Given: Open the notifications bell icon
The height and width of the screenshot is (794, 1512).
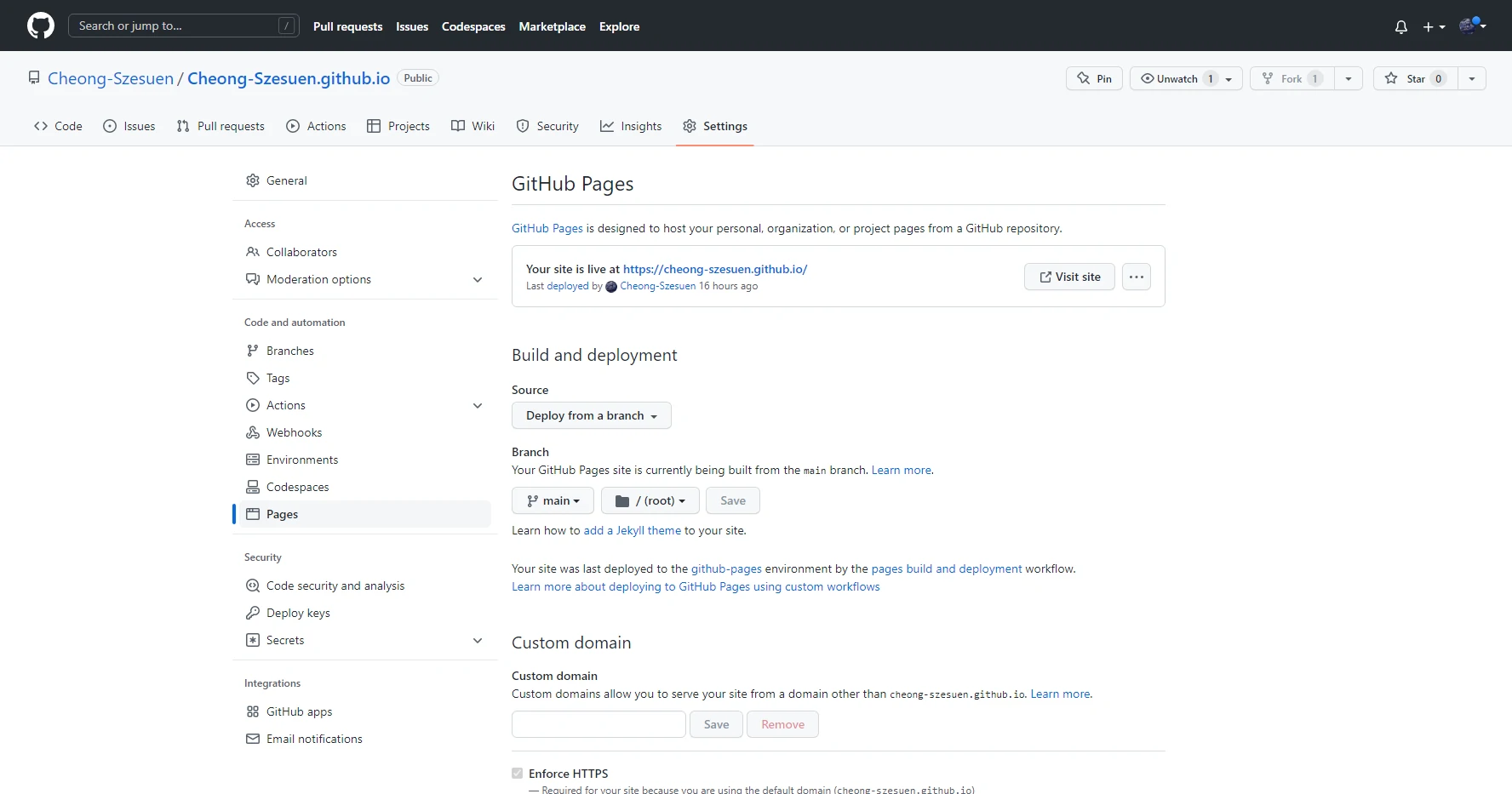Looking at the screenshot, I should click(x=1400, y=26).
